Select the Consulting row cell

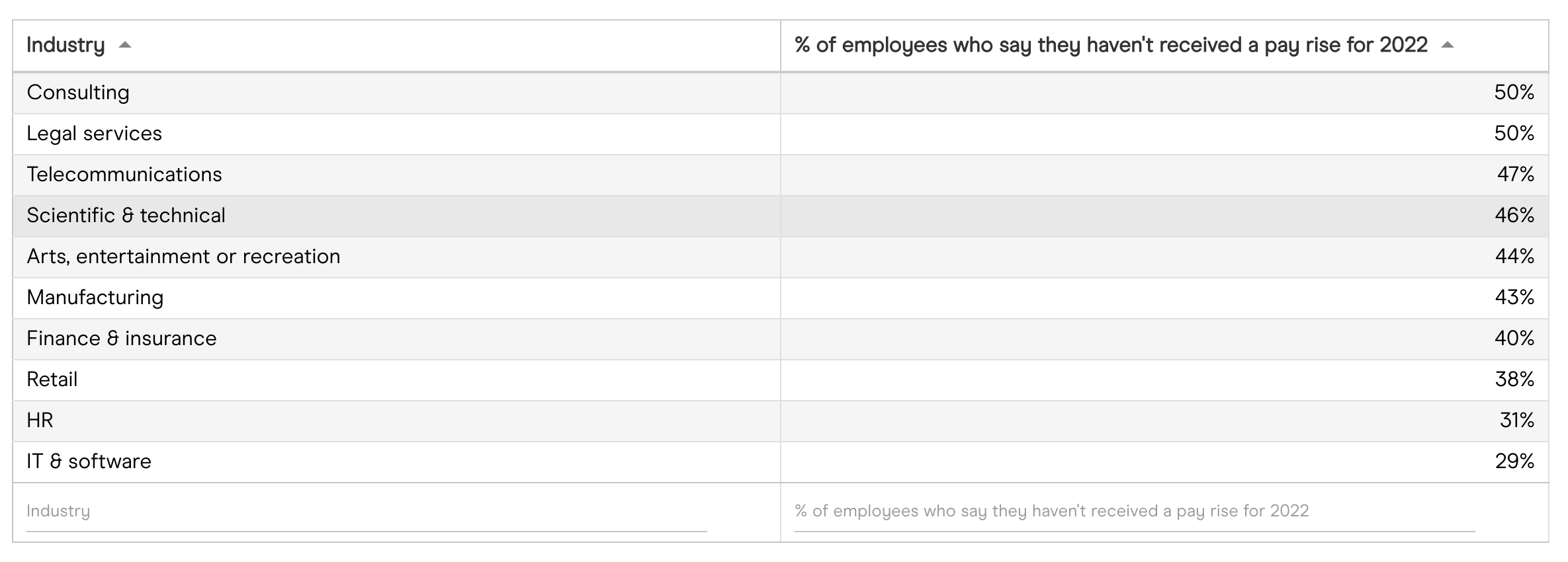(78, 93)
